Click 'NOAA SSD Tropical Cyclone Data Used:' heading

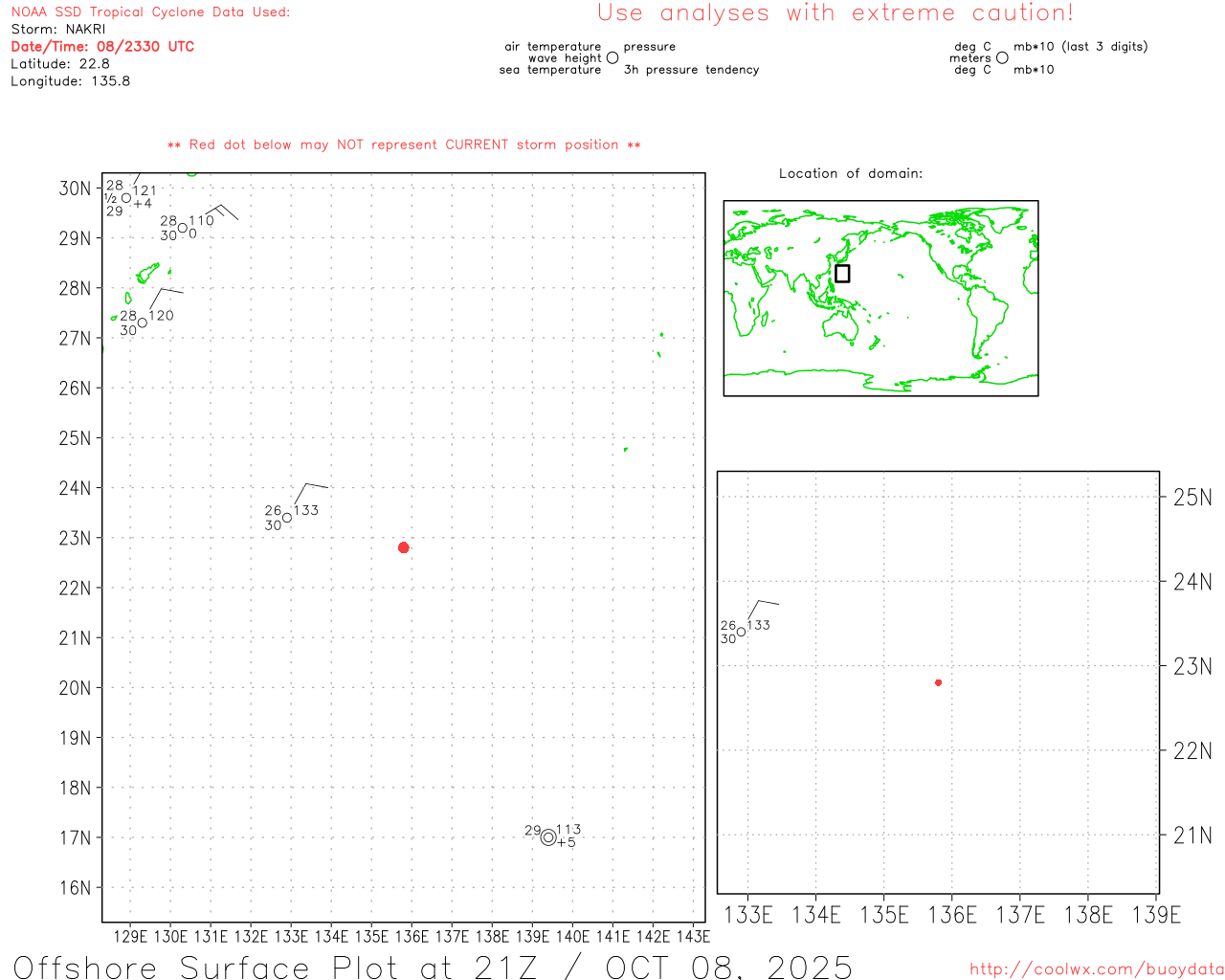(150, 11)
